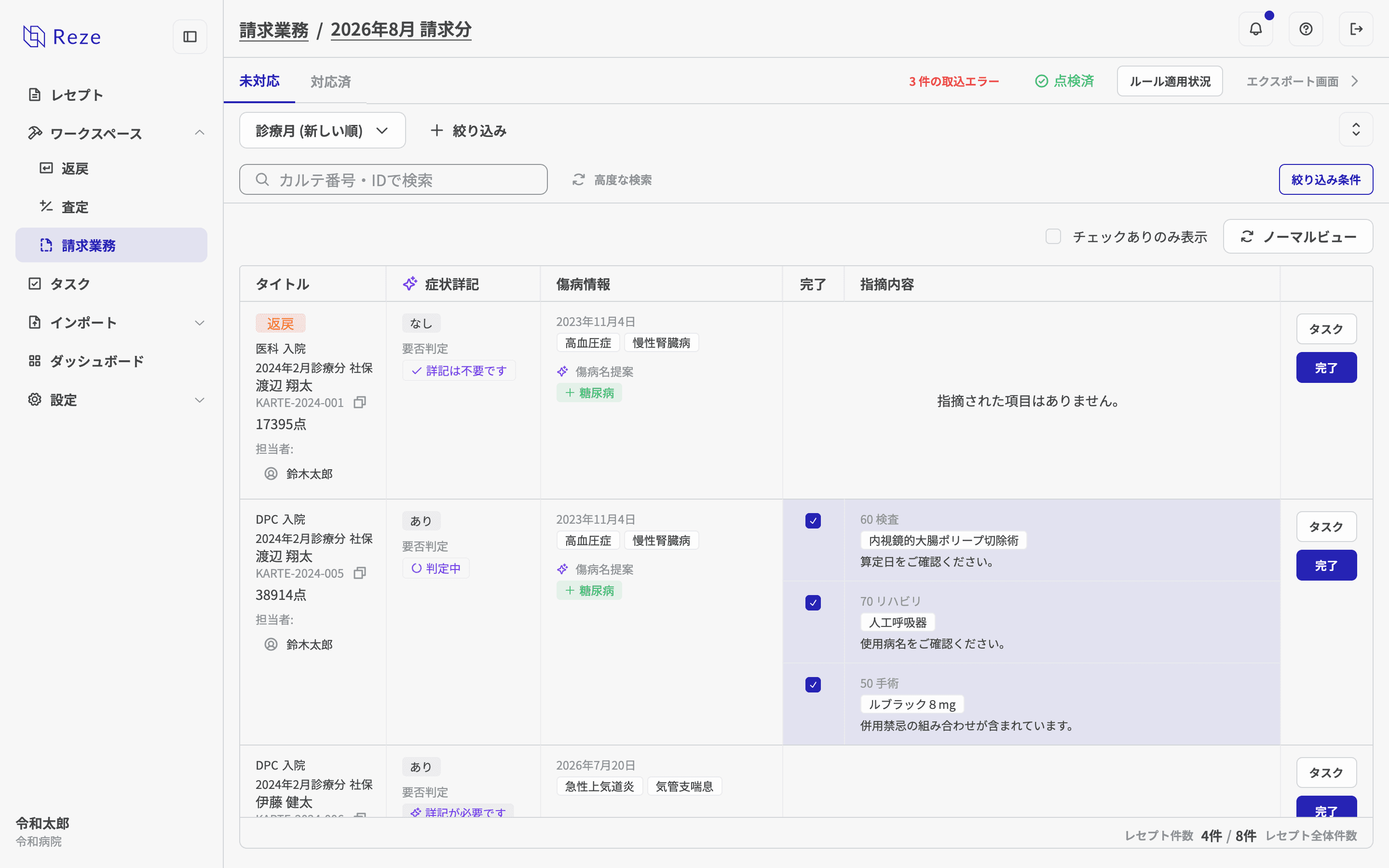Open タスク in the sidebar
This screenshot has width=1389, height=868.
(x=111, y=284)
